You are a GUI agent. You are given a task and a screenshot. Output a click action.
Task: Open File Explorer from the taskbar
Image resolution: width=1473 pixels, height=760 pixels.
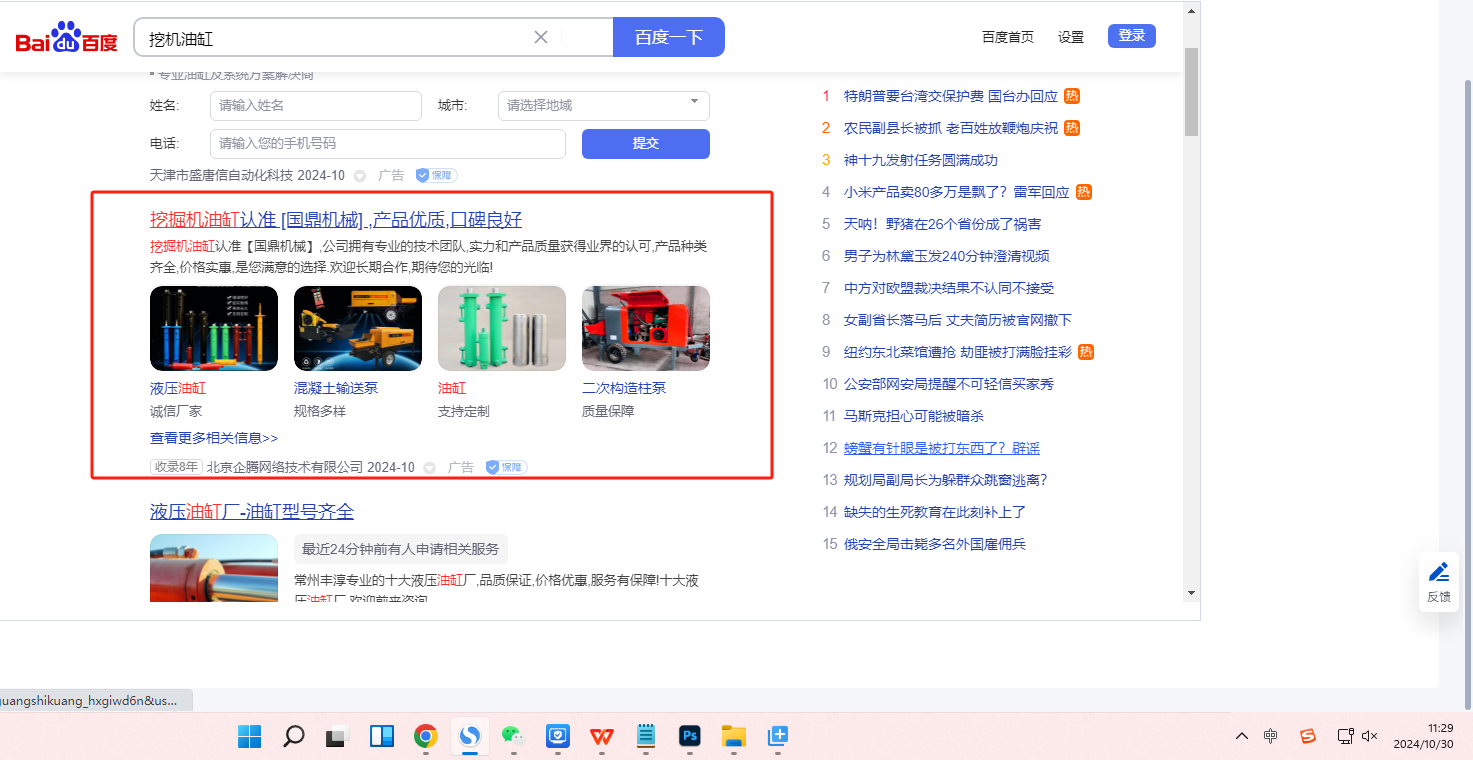pyautogui.click(x=734, y=737)
